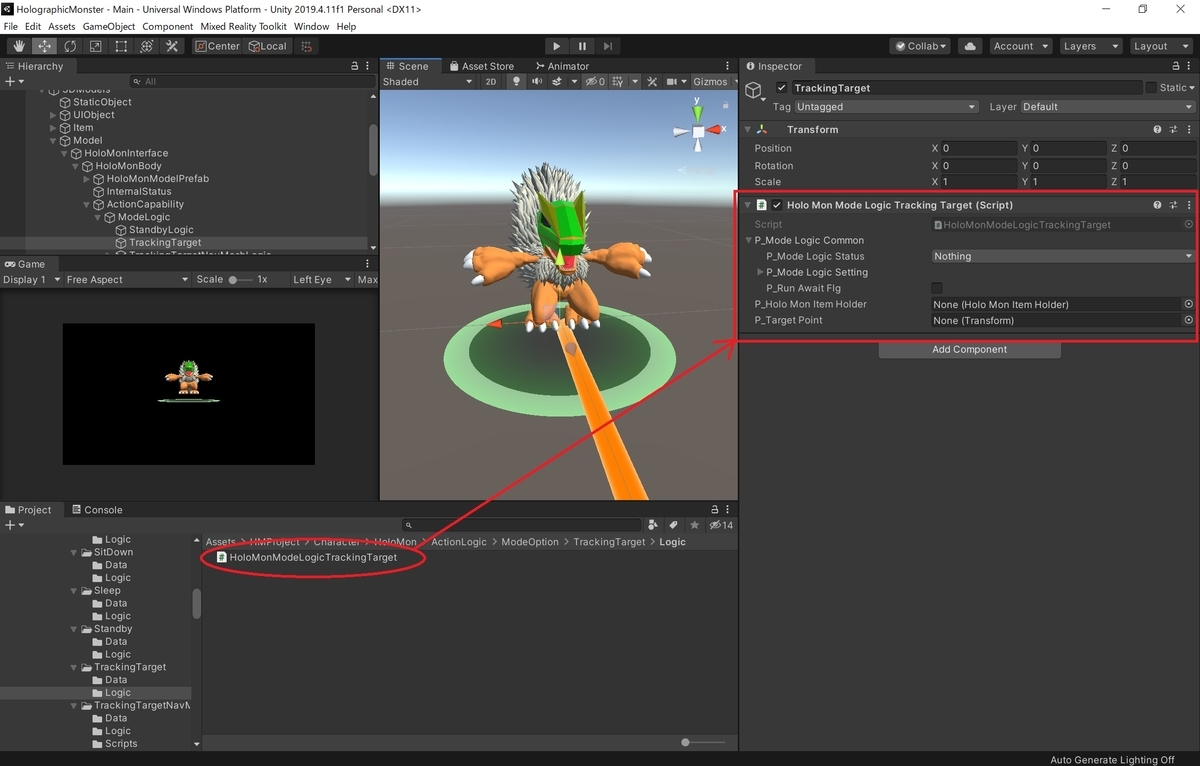Open the Component menu
This screenshot has width=1200, height=766.
tap(168, 26)
